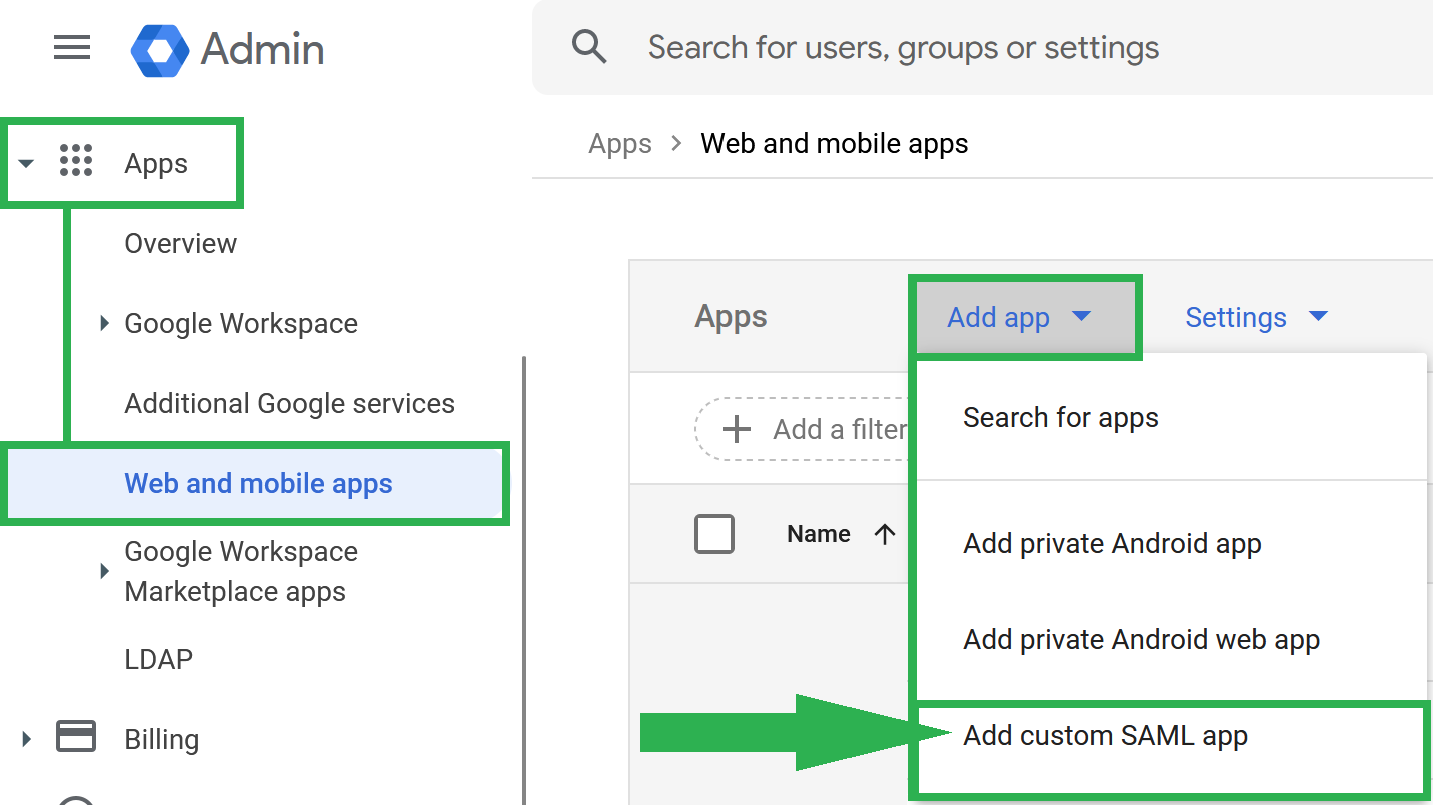
Task: Expand the Google Workspace tree arrow
Action: 104,323
